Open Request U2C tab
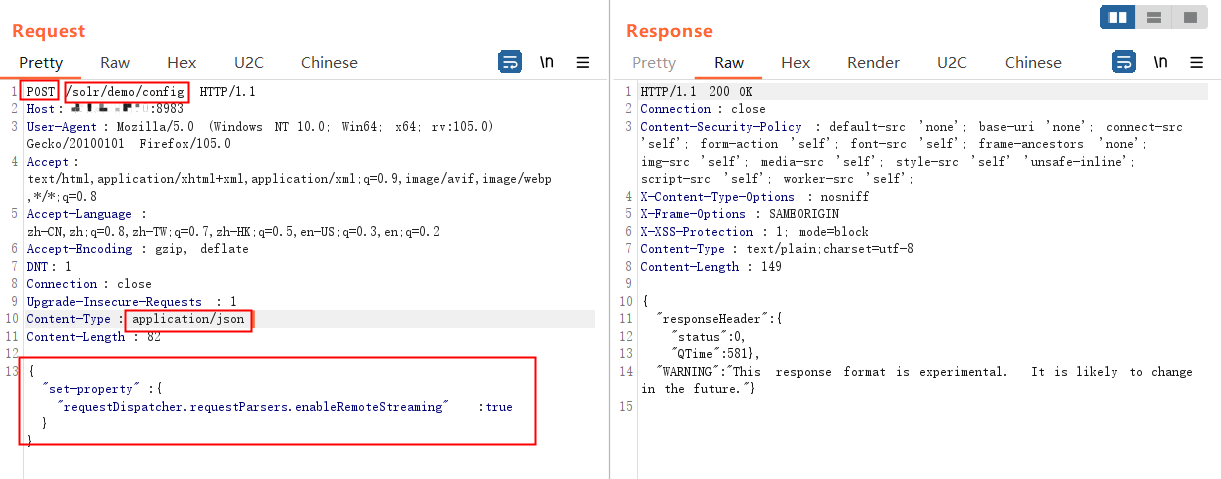The height and width of the screenshot is (479, 1221). point(249,62)
